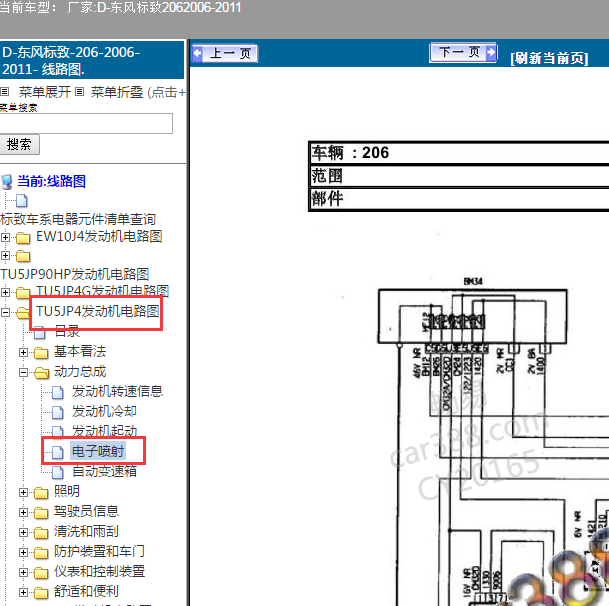Click the 清洗和雨刮 folder icon
609x606 pixels.
tap(41, 533)
